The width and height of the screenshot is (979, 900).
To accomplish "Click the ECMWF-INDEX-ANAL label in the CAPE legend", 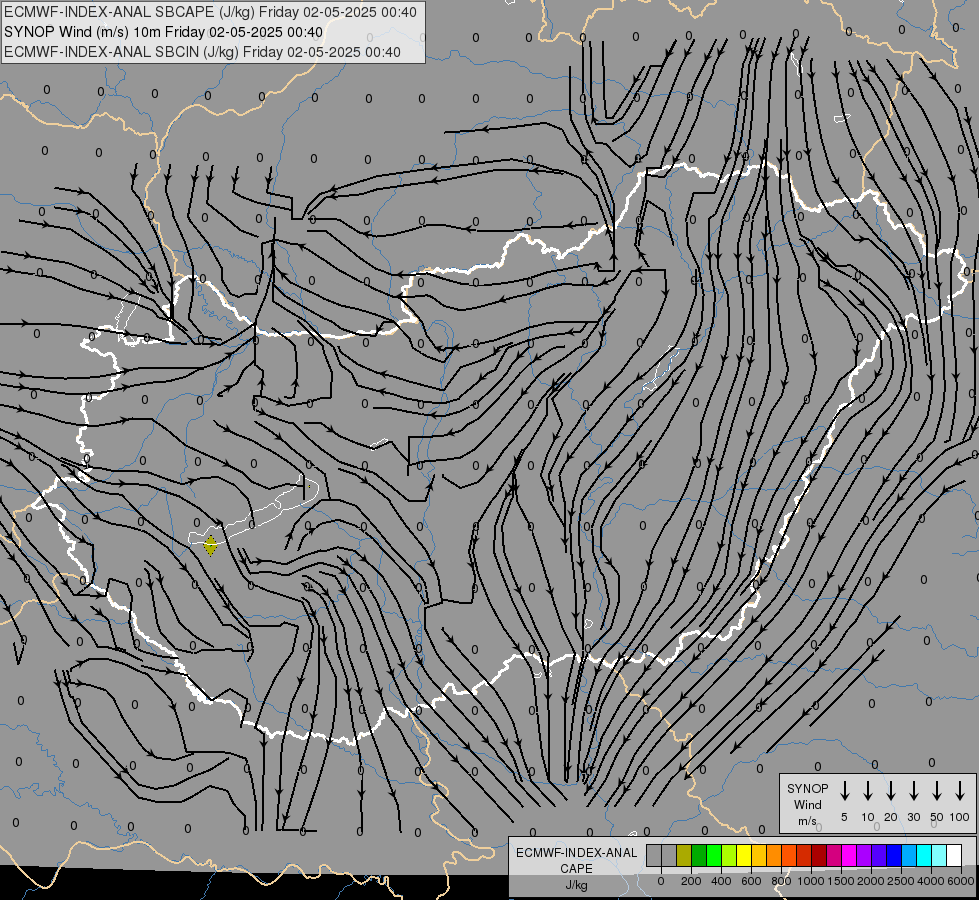I will tap(576, 853).
